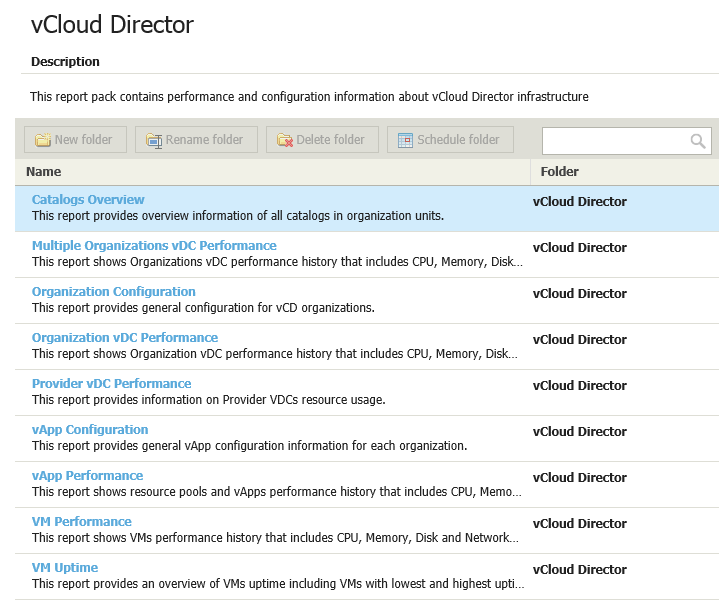The height and width of the screenshot is (603, 719).
Task: Click the Rename folder button
Action: click(196, 139)
